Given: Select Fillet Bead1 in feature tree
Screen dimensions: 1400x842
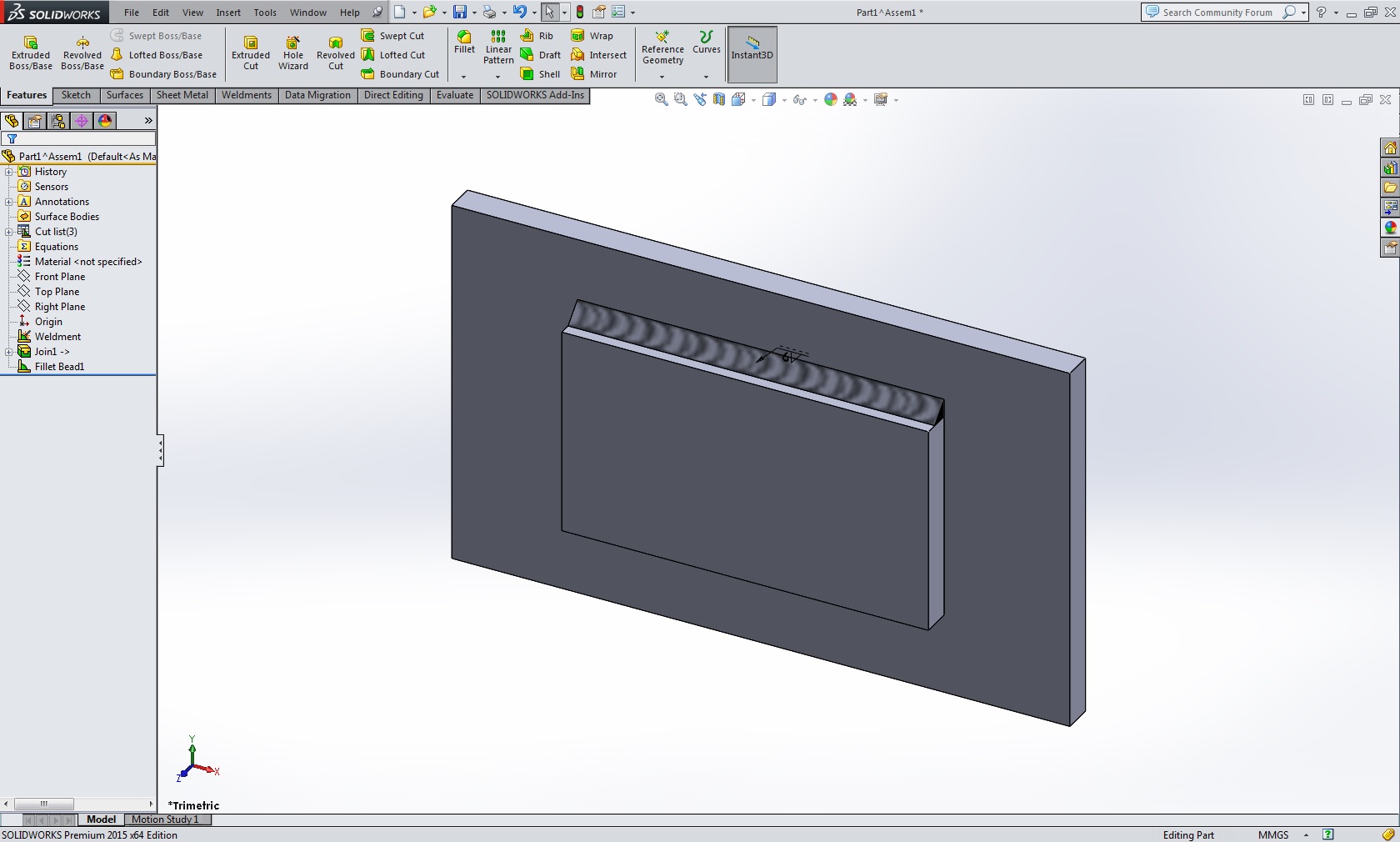Looking at the screenshot, I should (59, 367).
